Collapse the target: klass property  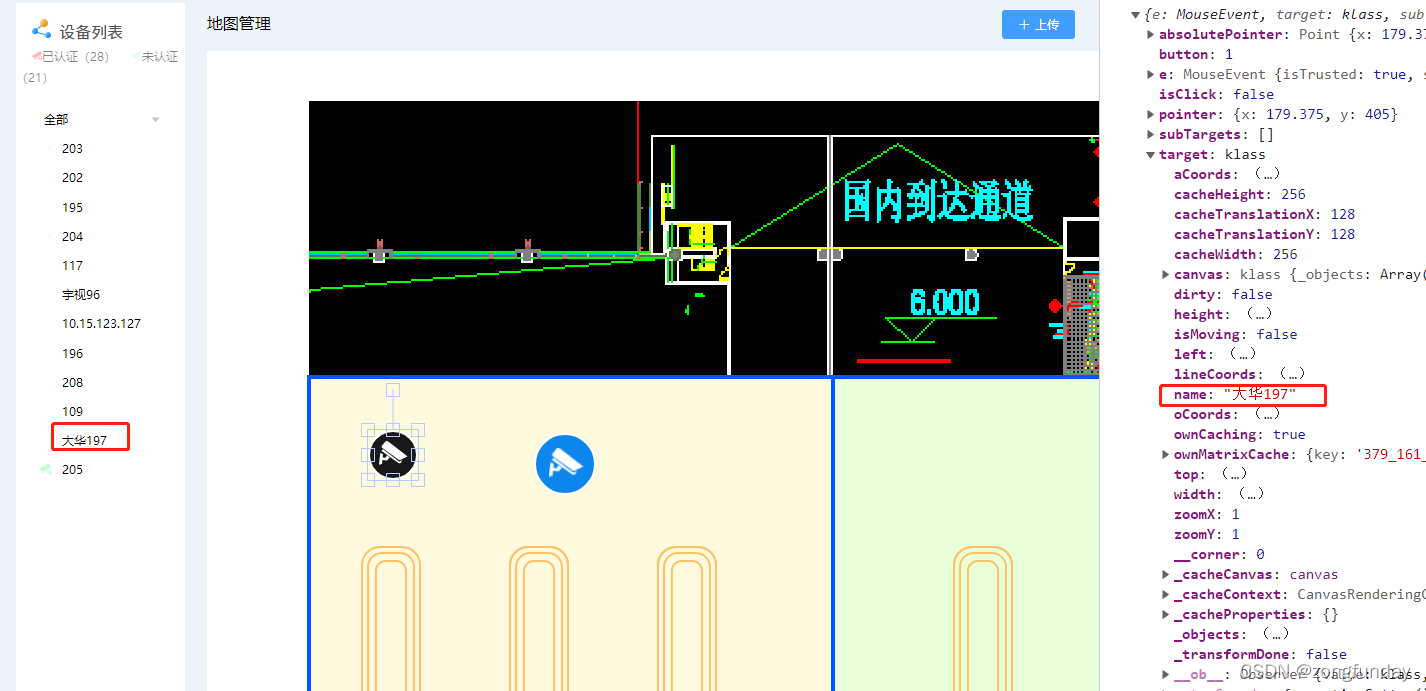pyautogui.click(x=1151, y=154)
